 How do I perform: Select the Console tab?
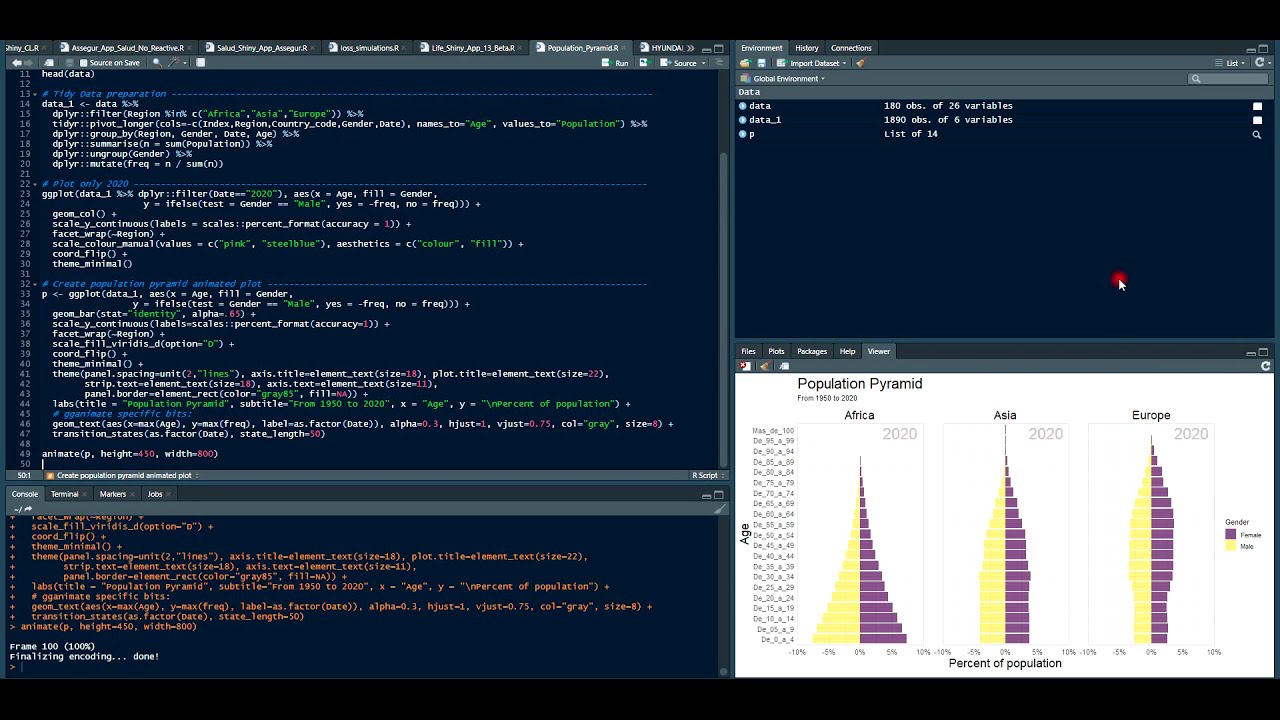25,494
